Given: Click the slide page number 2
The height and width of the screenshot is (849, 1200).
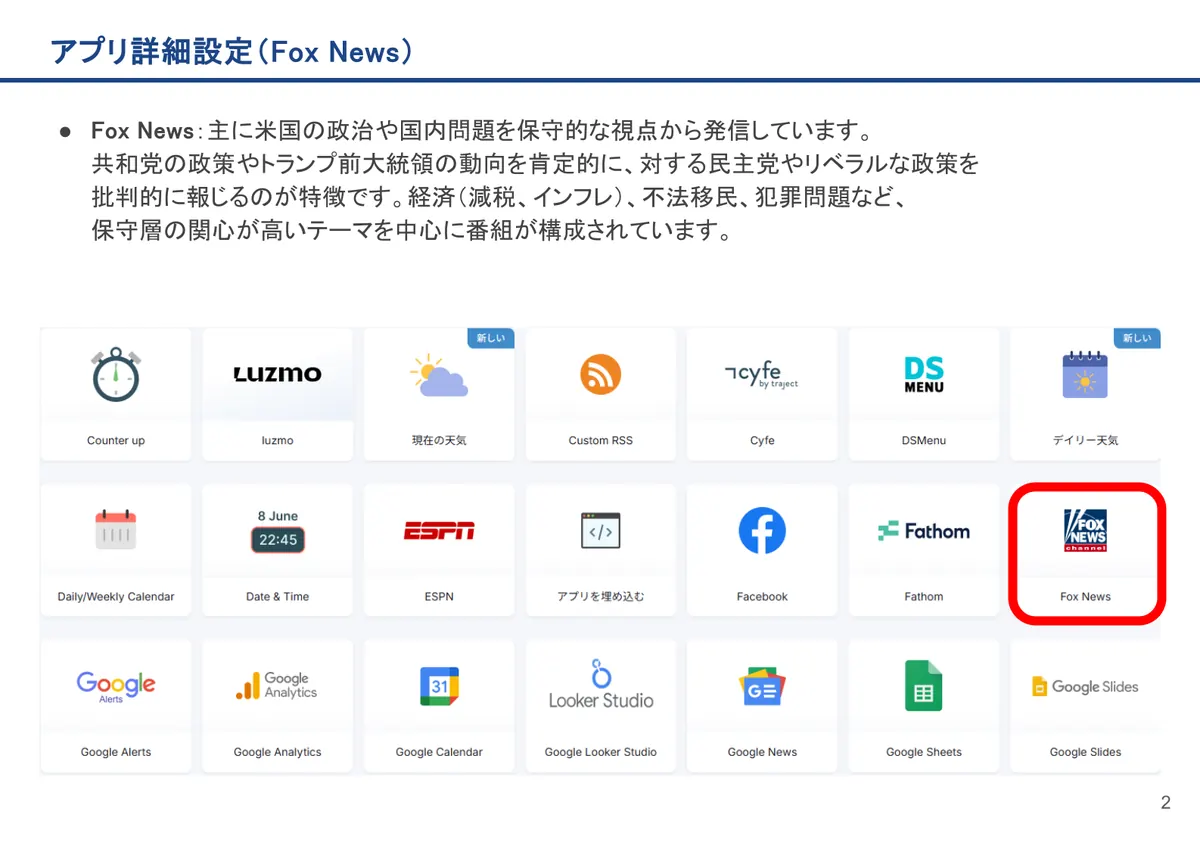Looking at the screenshot, I should [1165, 802].
